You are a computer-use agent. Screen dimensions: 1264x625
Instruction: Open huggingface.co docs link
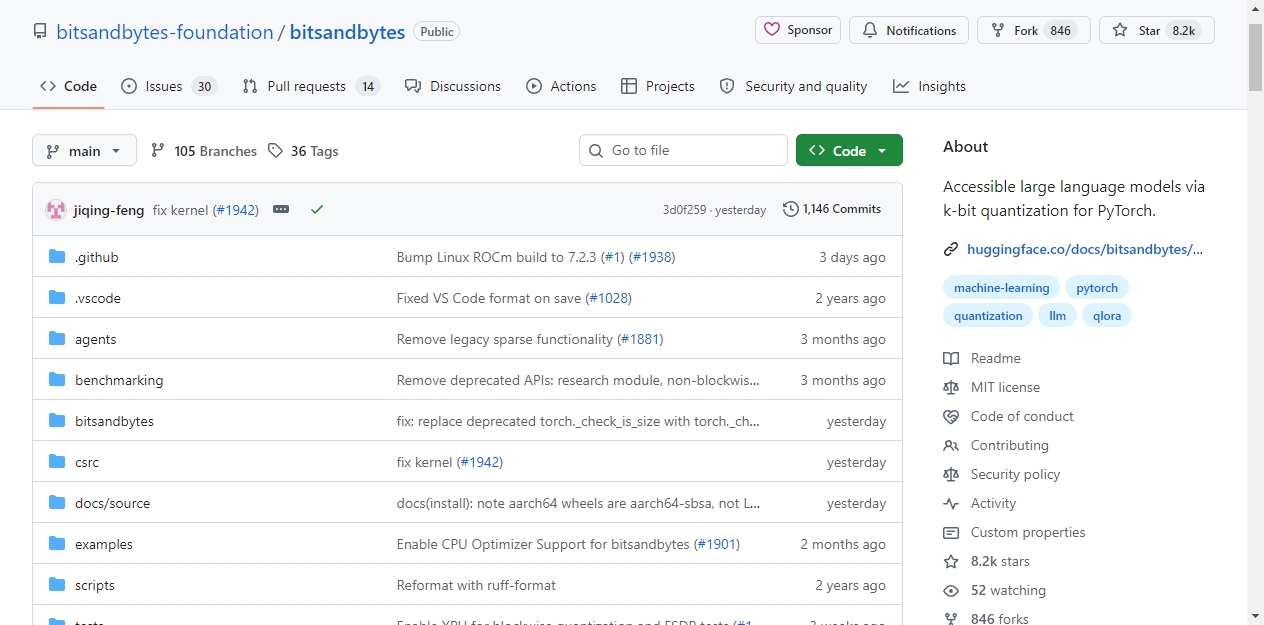(x=1085, y=249)
